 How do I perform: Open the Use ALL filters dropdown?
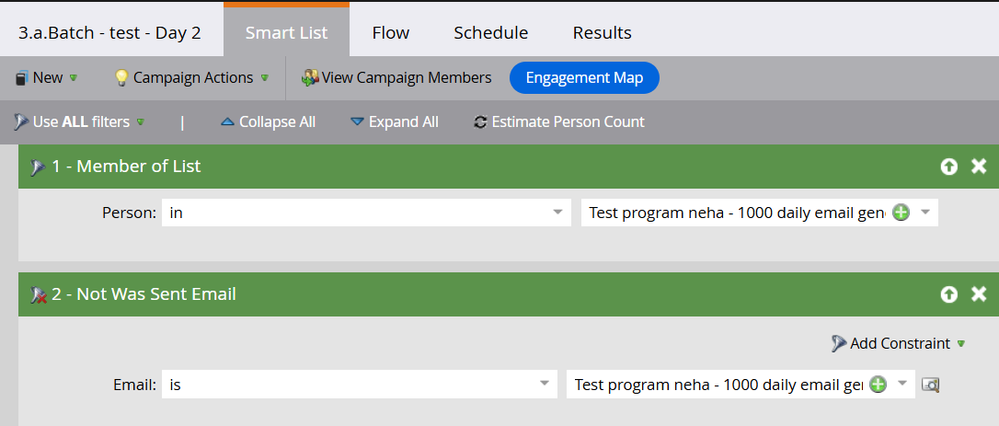point(80,122)
